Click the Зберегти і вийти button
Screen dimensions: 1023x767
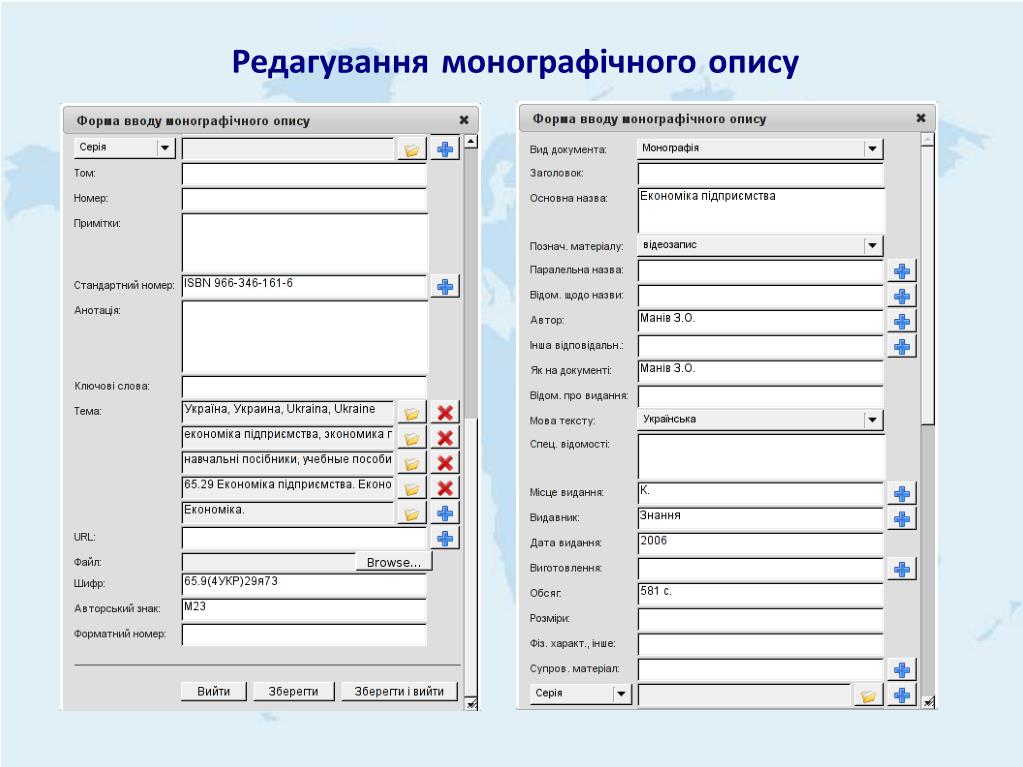point(399,691)
